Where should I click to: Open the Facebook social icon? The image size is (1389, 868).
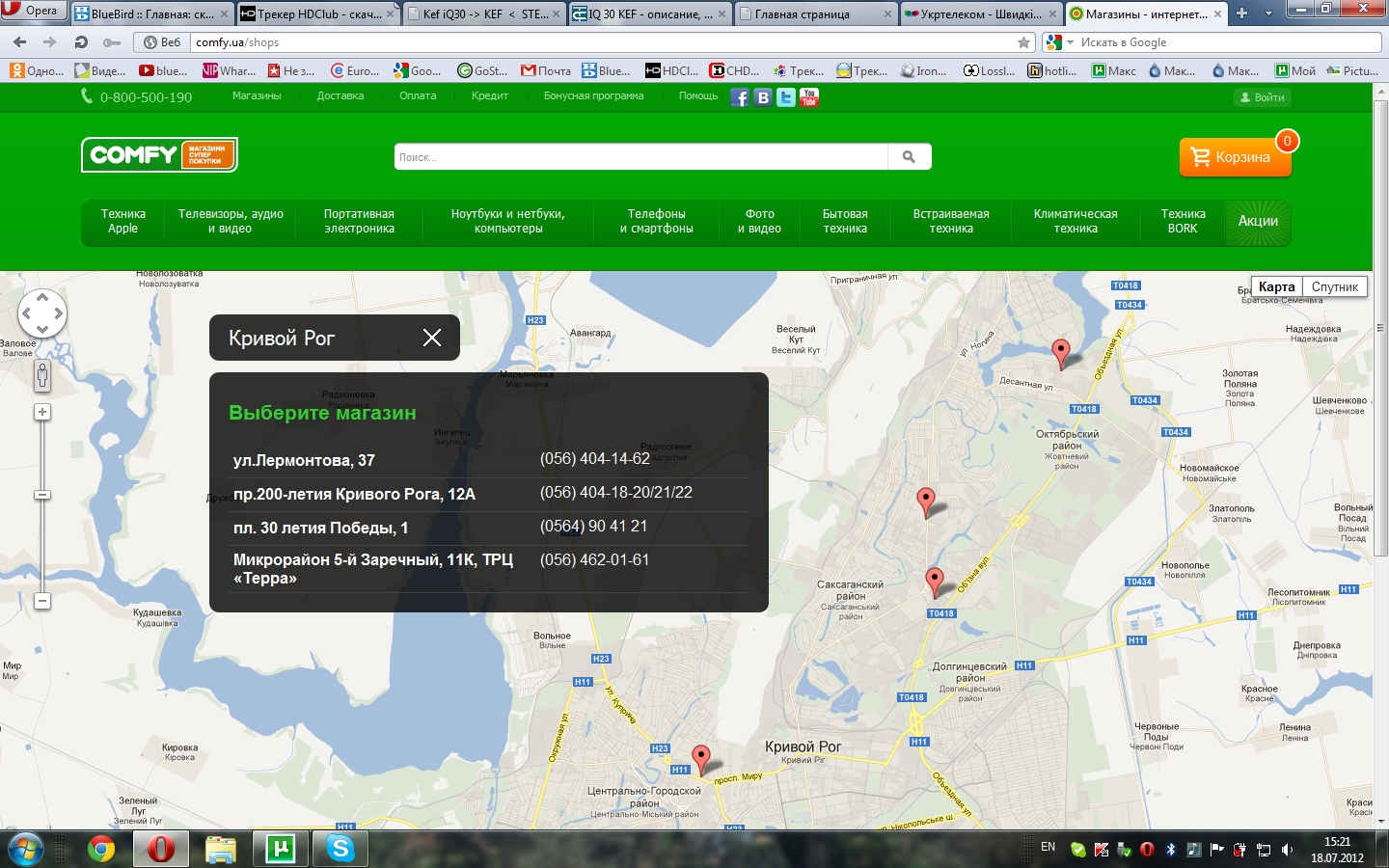point(740,97)
